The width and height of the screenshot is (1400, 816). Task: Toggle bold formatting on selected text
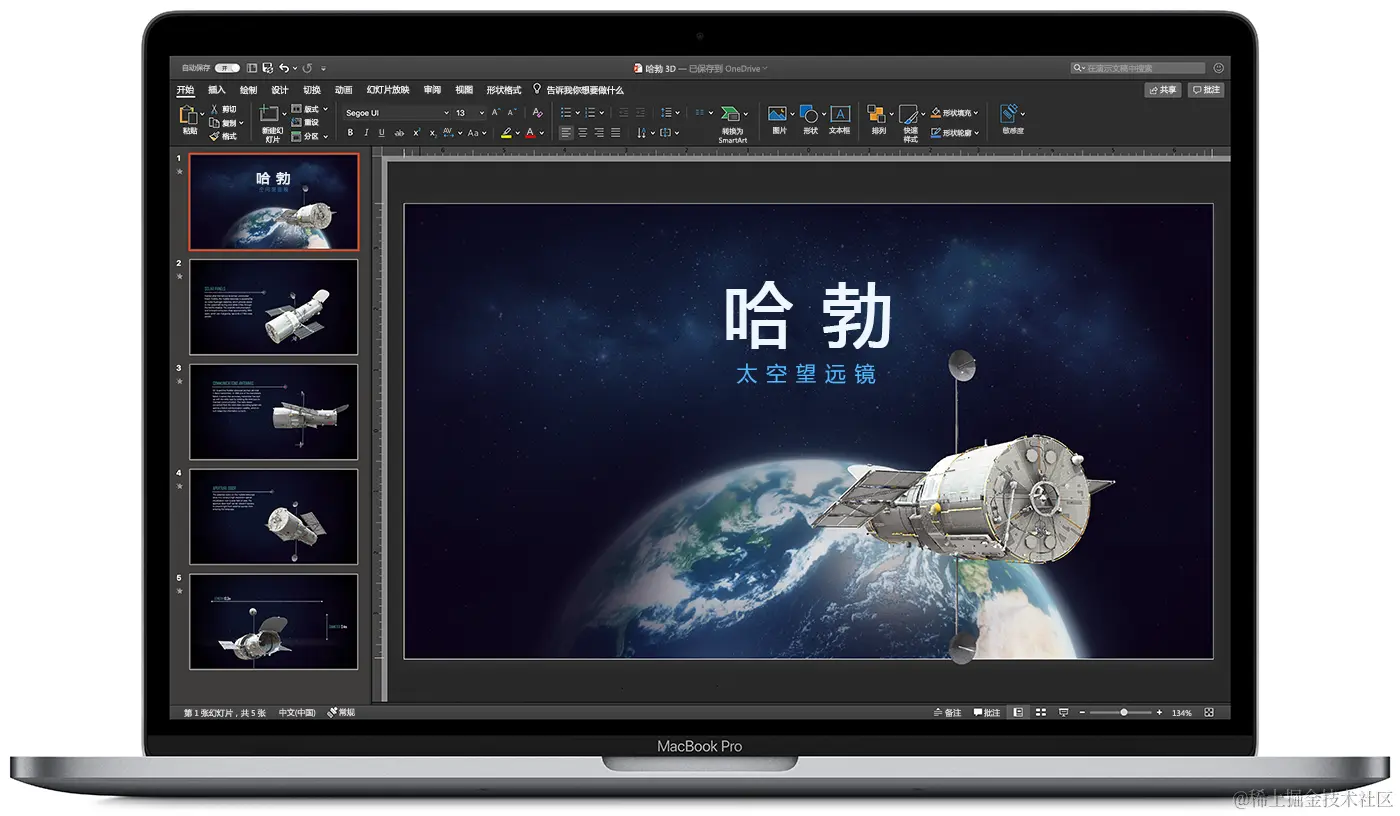click(351, 132)
